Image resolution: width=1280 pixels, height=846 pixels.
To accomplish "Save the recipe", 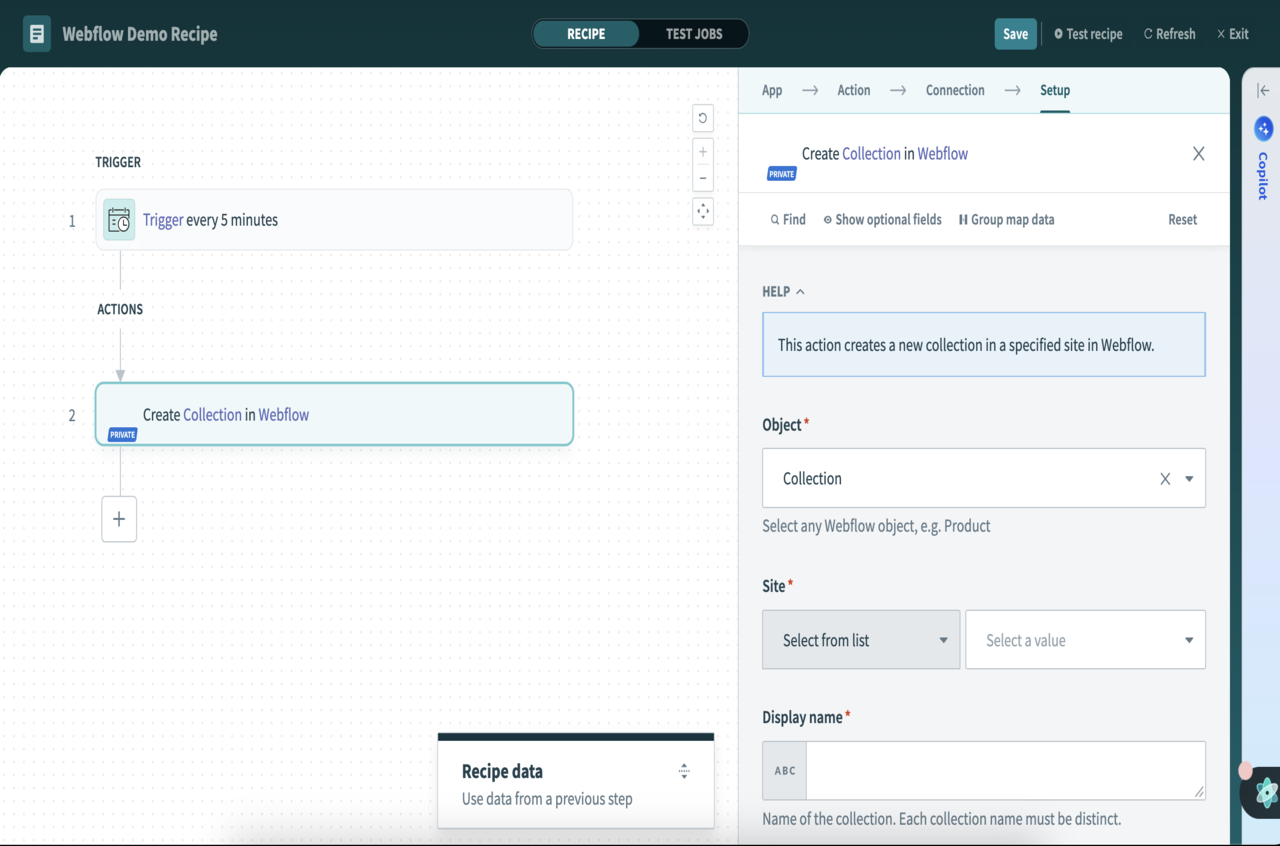I will 1015,34.
